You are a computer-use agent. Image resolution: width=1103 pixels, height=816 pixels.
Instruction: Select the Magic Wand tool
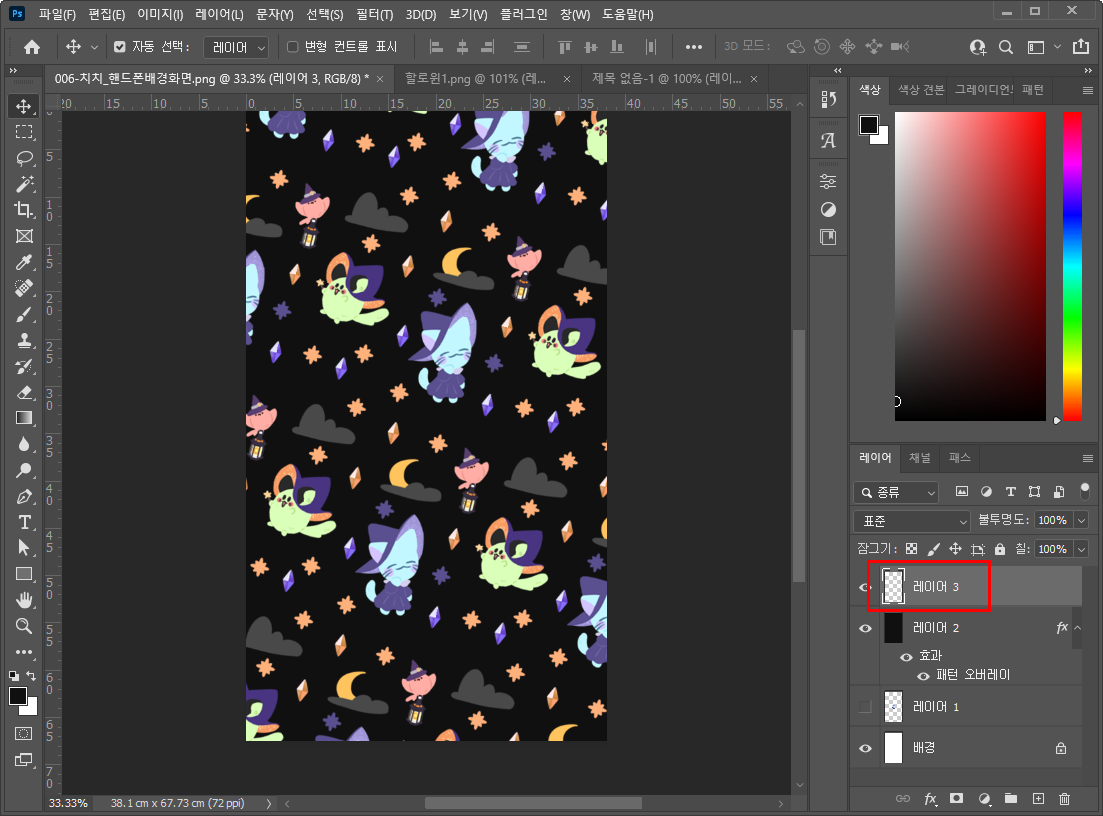coord(24,184)
